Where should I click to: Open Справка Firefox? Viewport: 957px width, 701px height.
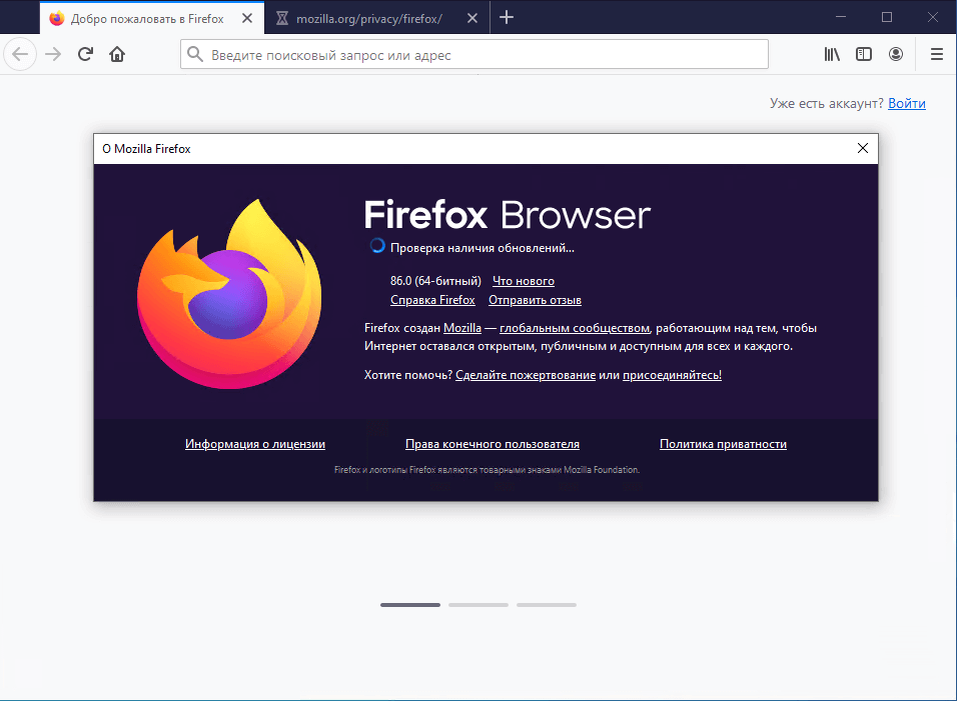(x=432, y=299)
